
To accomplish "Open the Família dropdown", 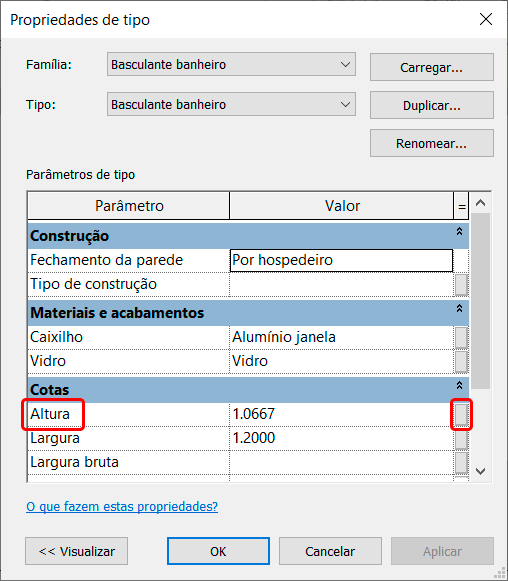I will click(232, 64).
